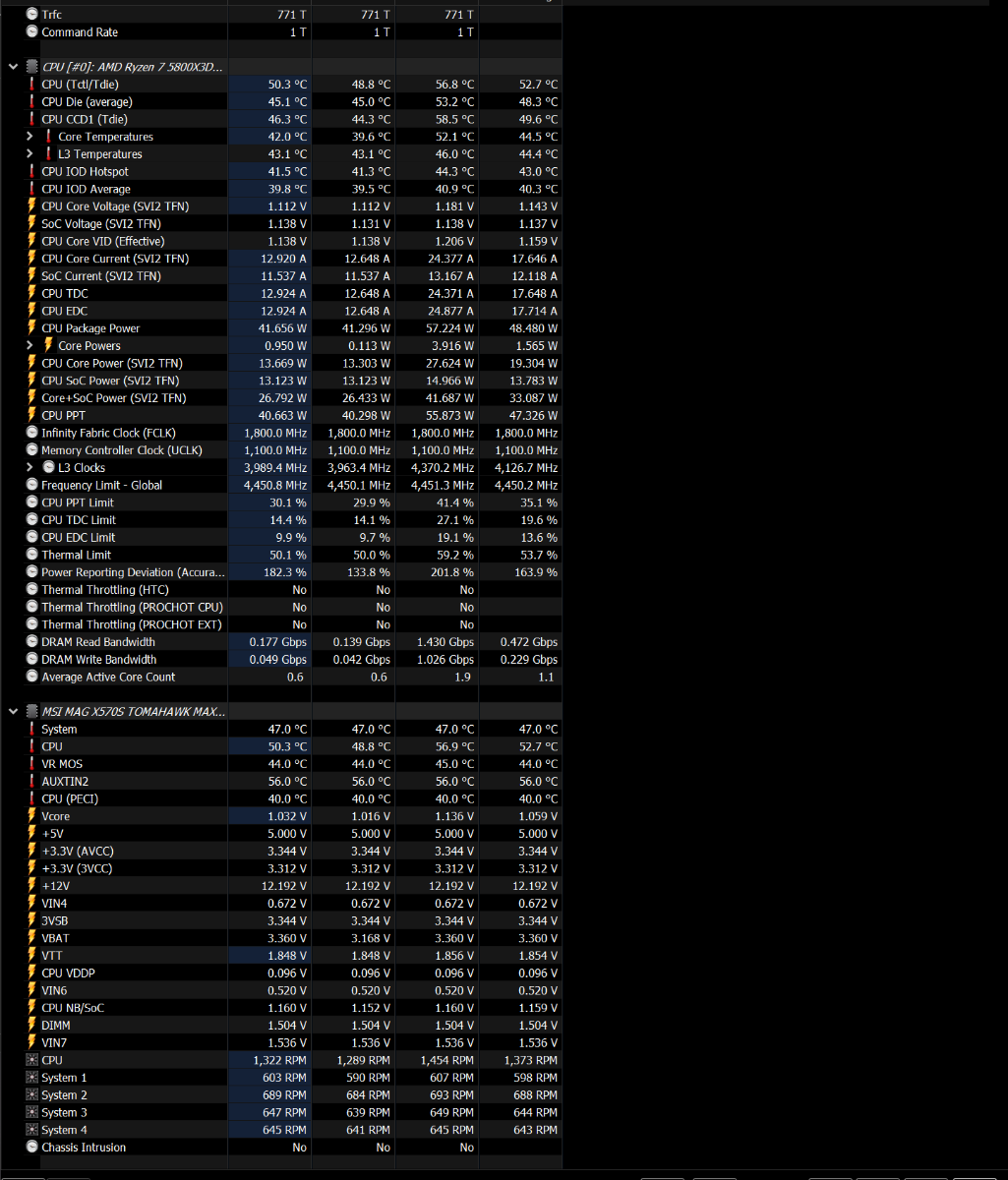Select the Thermal Throttling (HTC) row label
This screenshot has width=1008, height=1180.
105,590
